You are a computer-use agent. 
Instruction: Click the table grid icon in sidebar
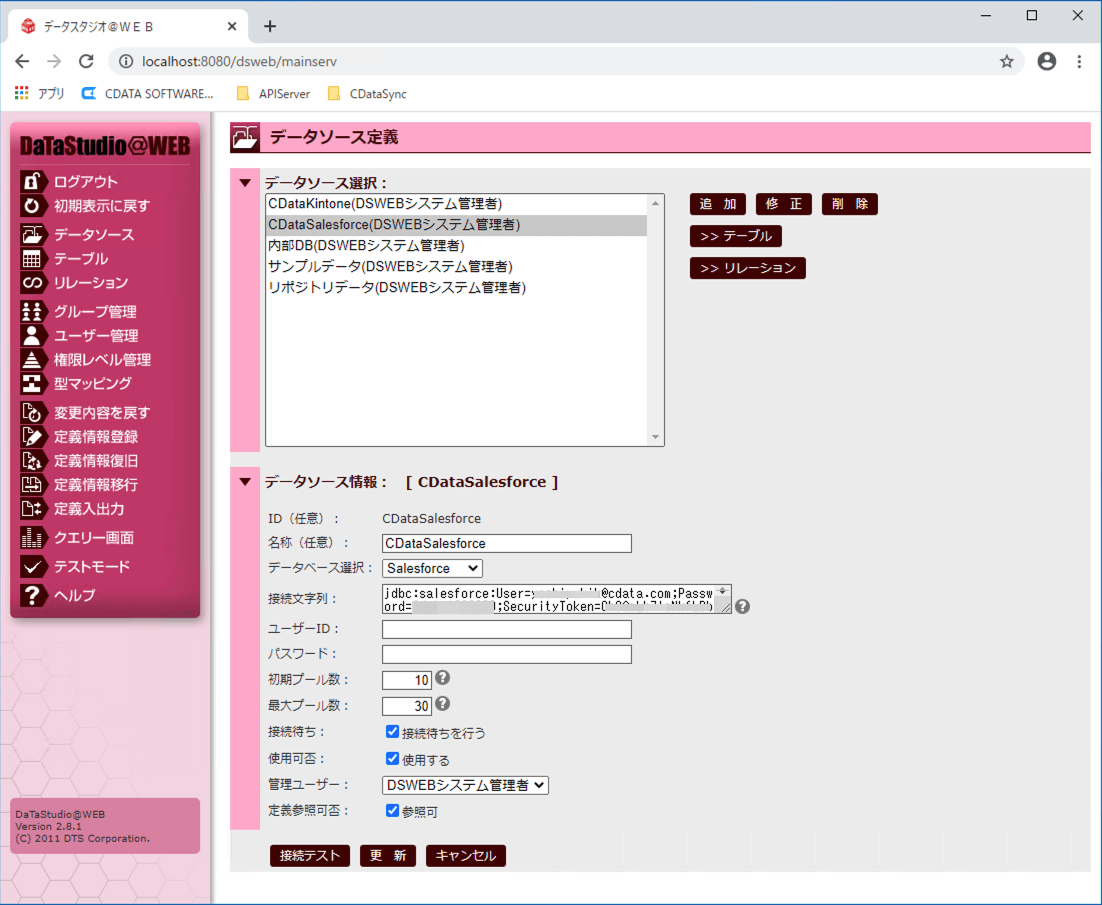pyautogui.click(x=32, y=259)
